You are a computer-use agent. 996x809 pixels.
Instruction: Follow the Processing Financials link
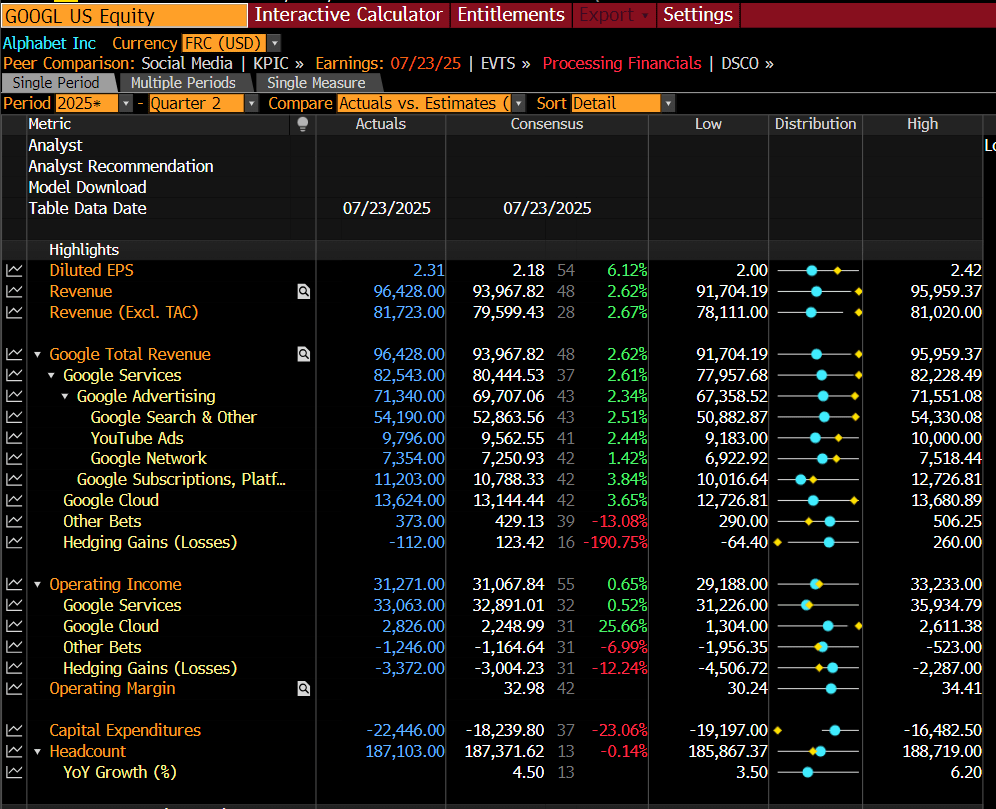(x=622, y=63)
